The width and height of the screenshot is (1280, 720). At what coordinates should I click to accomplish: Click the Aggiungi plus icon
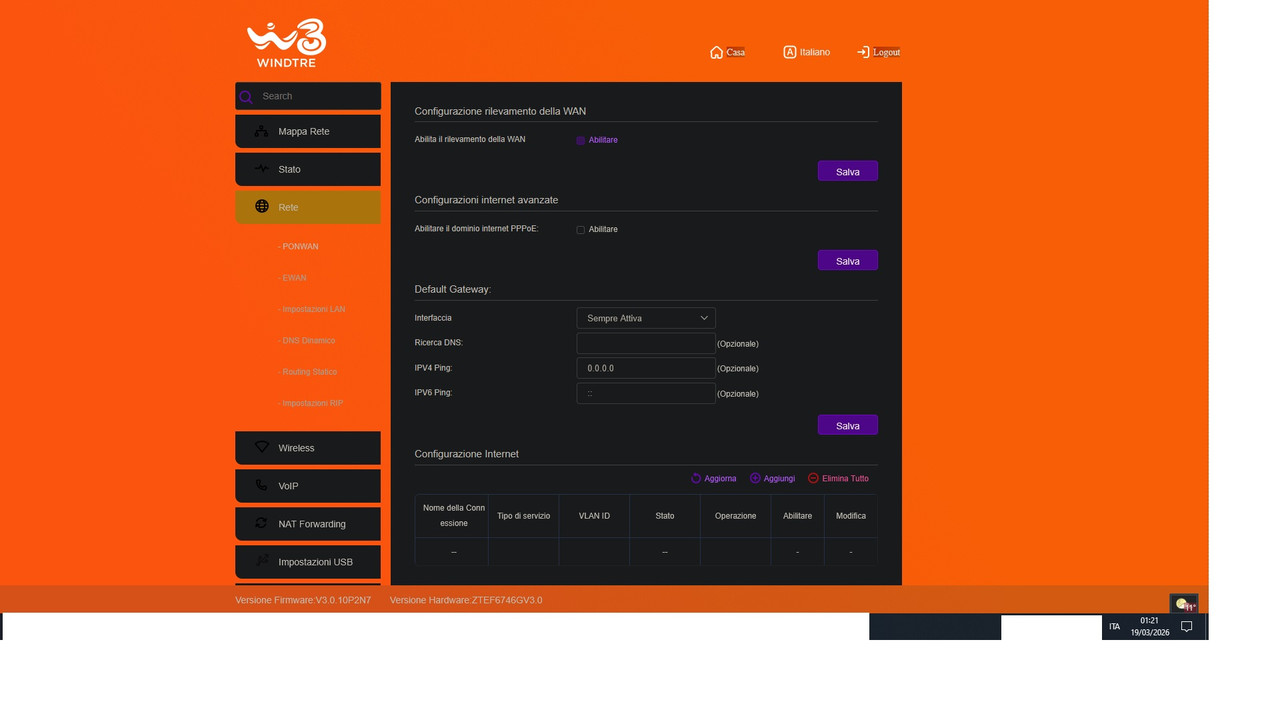pyautogui.click(x=755, y=478)
